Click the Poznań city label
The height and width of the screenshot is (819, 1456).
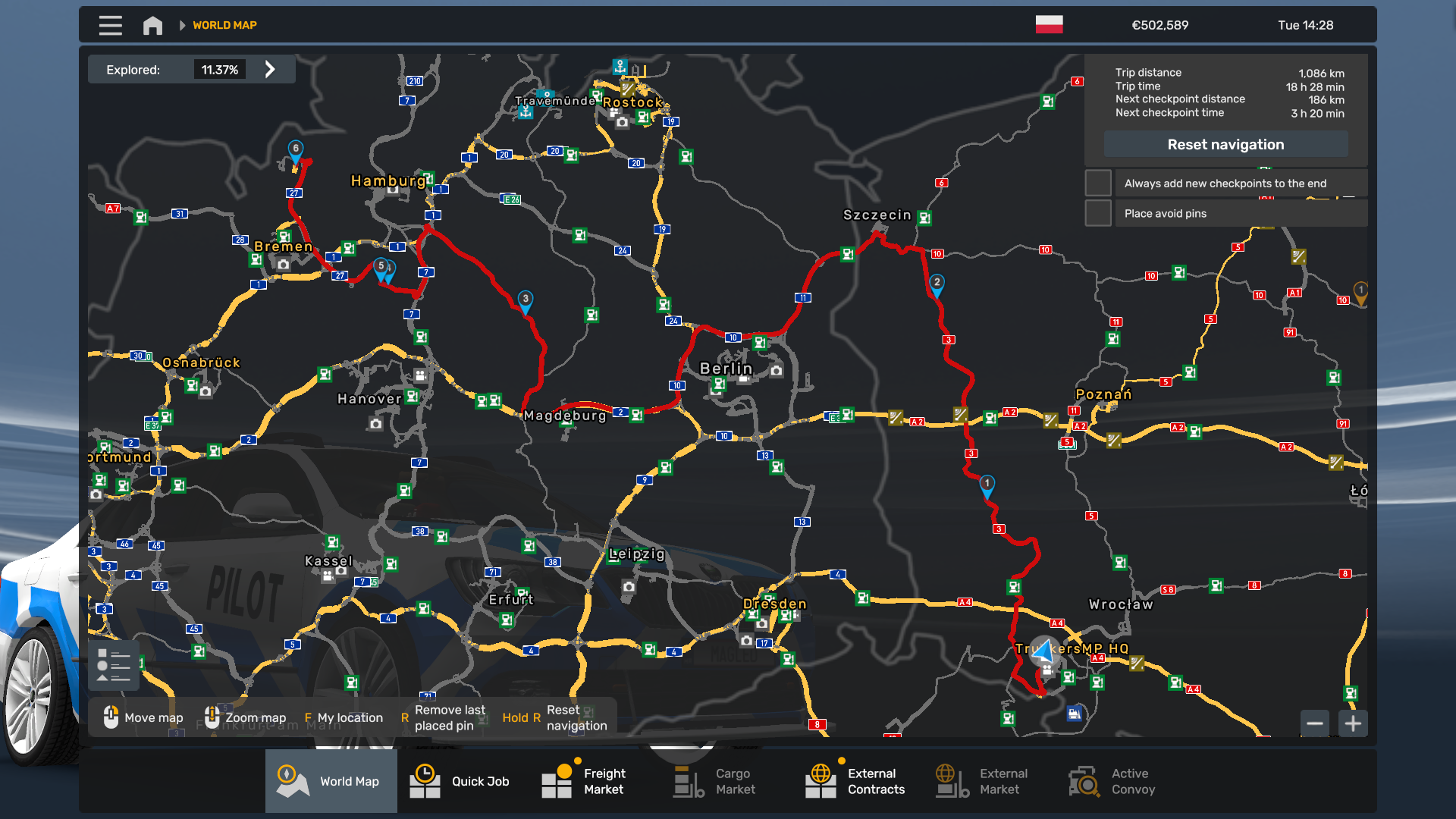point(1103,394)
